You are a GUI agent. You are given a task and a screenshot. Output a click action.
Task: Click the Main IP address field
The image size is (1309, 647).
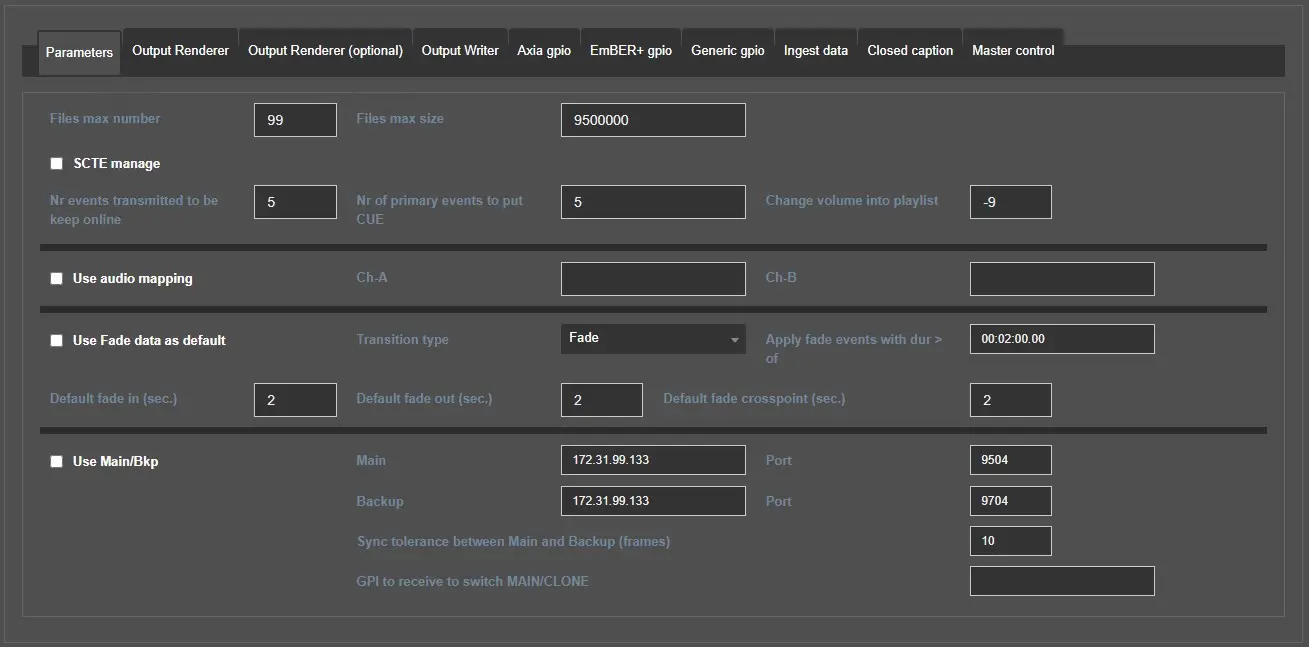click(x=653, y=460)
